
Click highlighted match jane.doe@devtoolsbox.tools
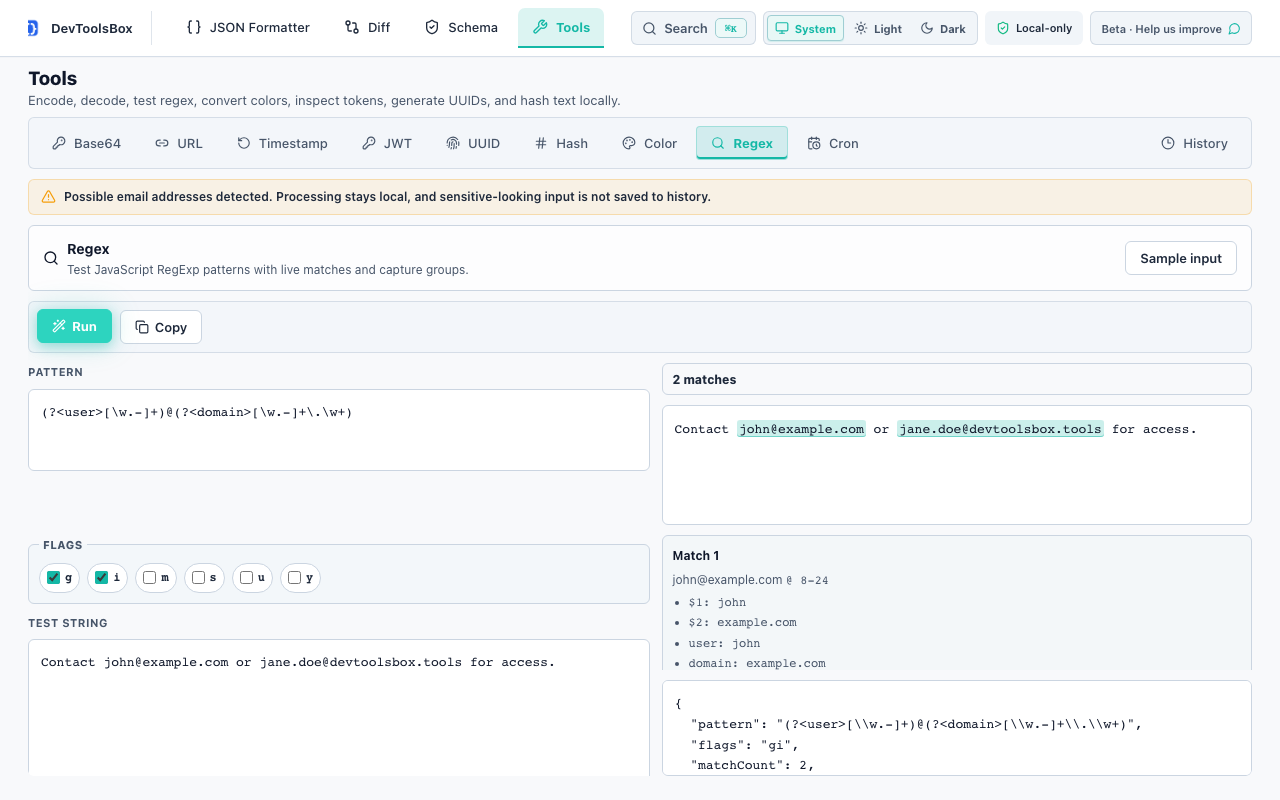point(1000,429)
